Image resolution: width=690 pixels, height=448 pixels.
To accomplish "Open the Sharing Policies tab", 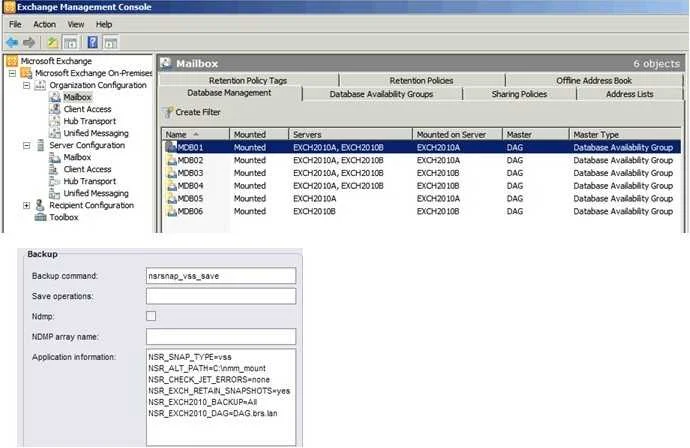I will [519, 94].
